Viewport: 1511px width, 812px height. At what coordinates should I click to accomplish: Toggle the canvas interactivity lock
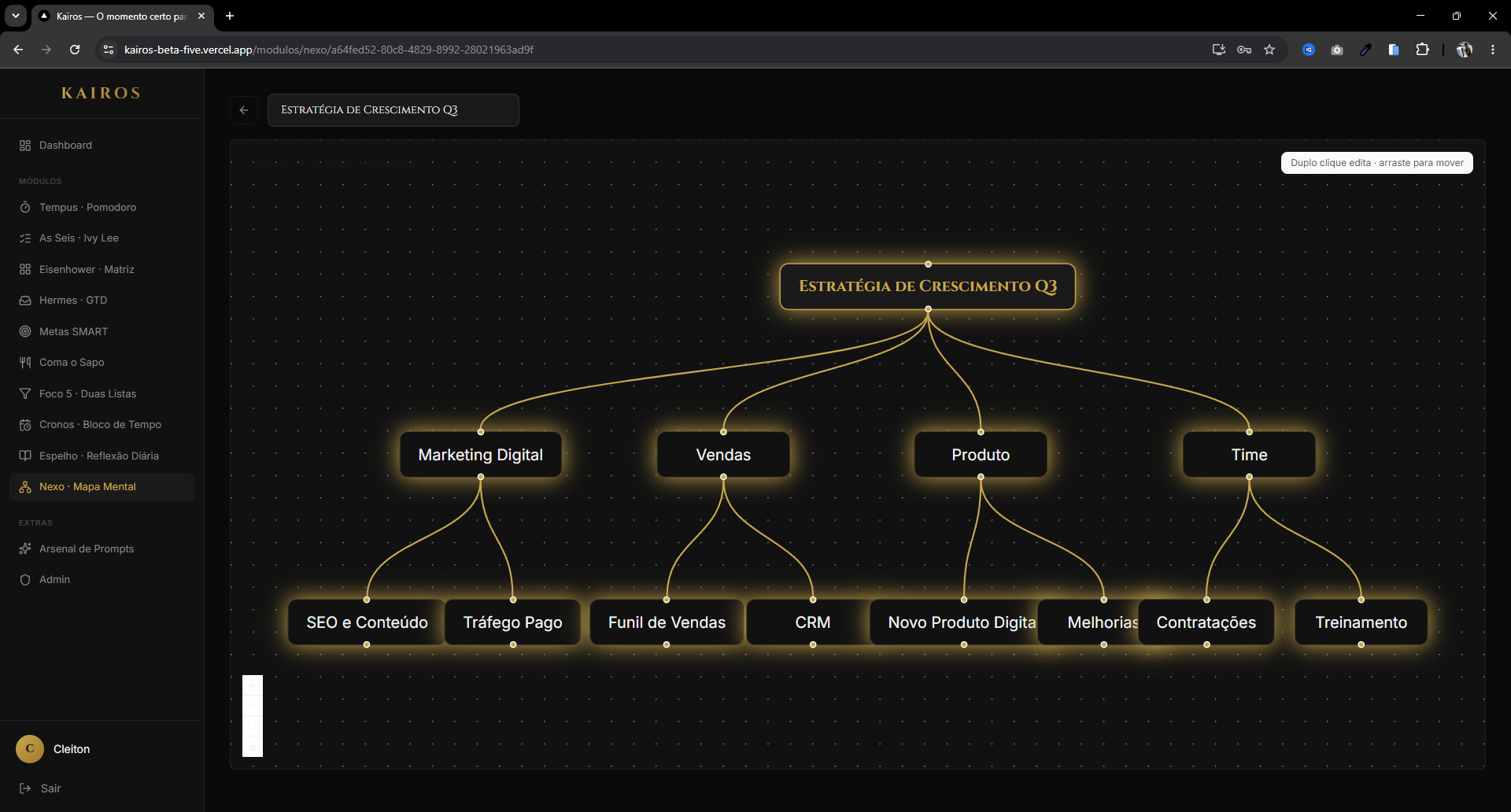tap(253, 747)
